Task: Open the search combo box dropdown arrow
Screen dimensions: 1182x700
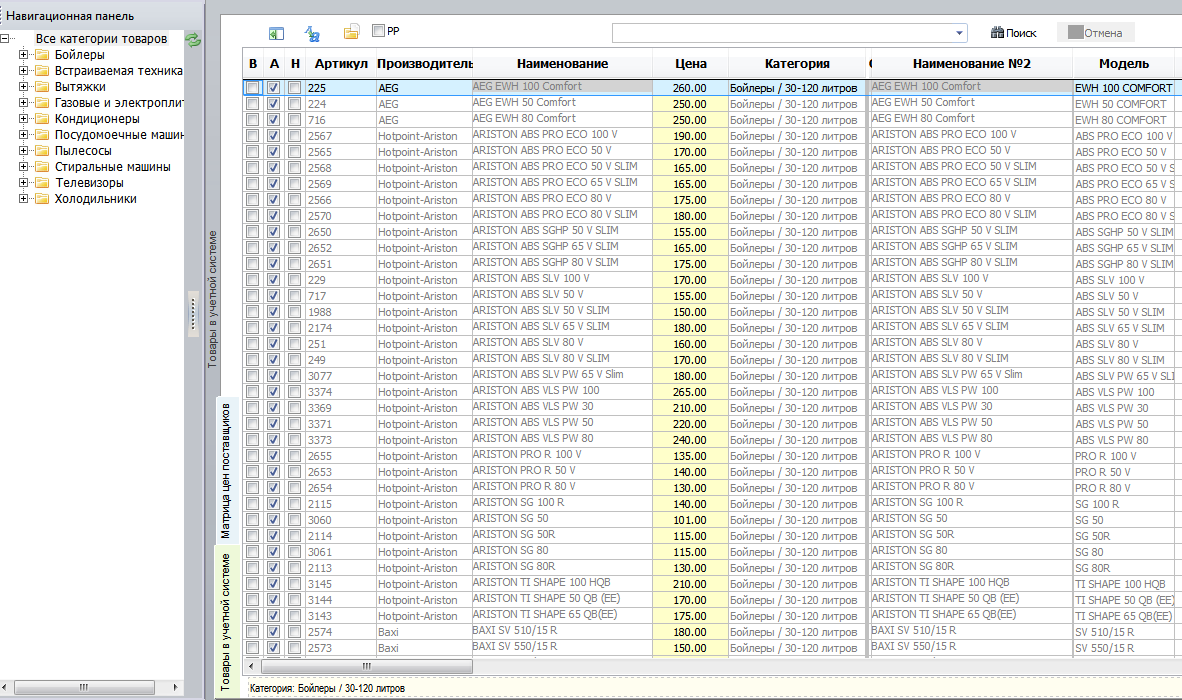Action: (x=959, y=33)
